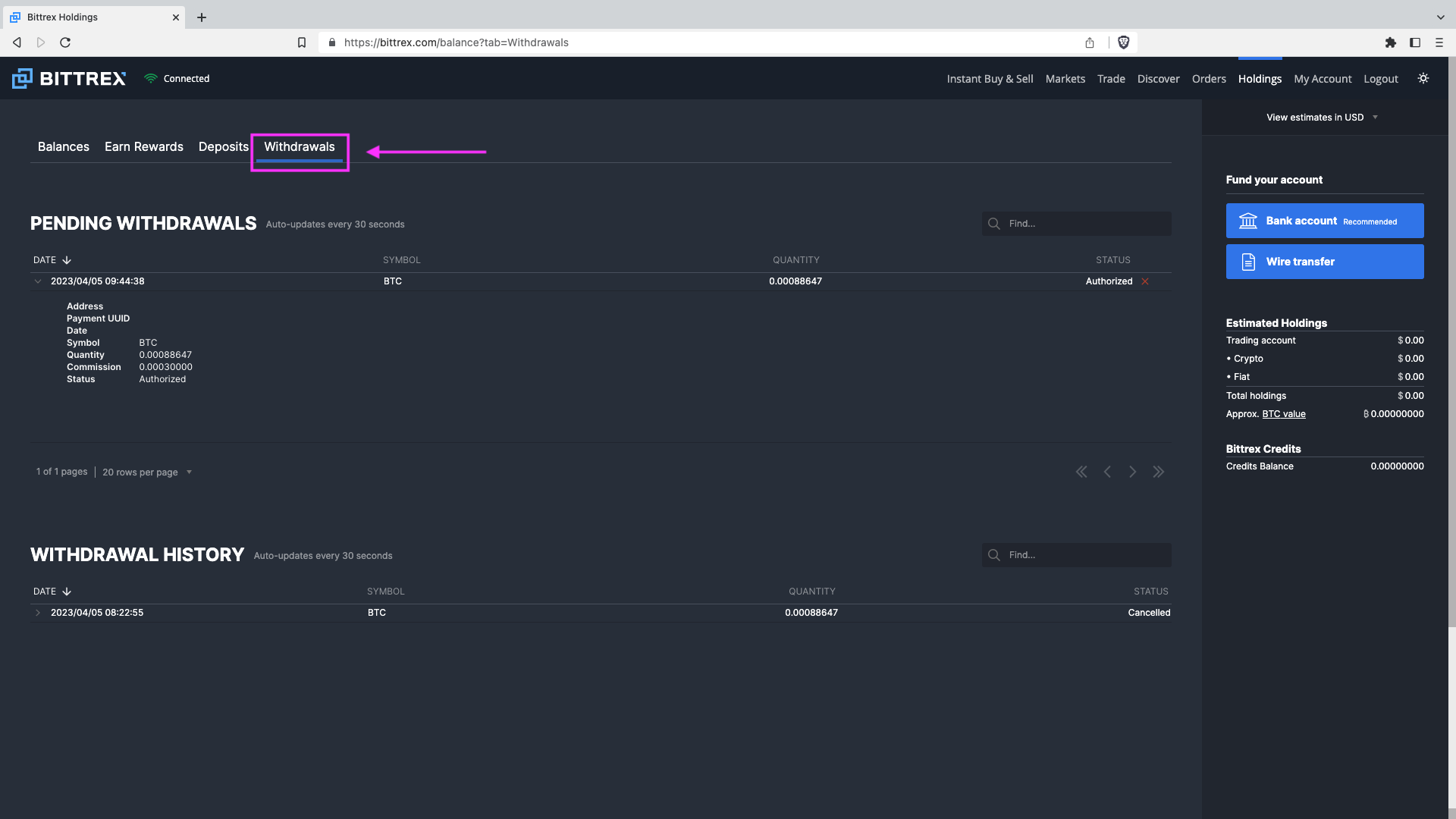Cancel the pending BTC withdrawal with red X
The height and width of the screenshot is (819, 1456).
pyautogui.click(x=1145, y=281)
